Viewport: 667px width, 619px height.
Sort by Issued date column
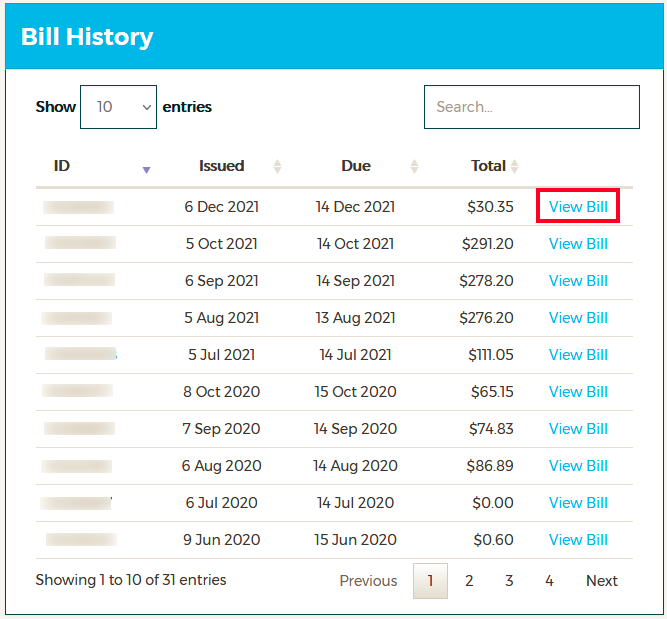[x=222, y=166]
